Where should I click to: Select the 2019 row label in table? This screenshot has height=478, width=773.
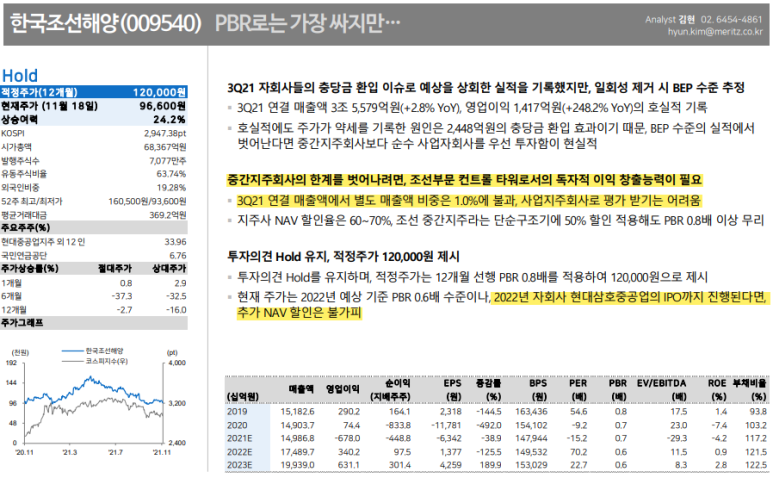(237, 411)
